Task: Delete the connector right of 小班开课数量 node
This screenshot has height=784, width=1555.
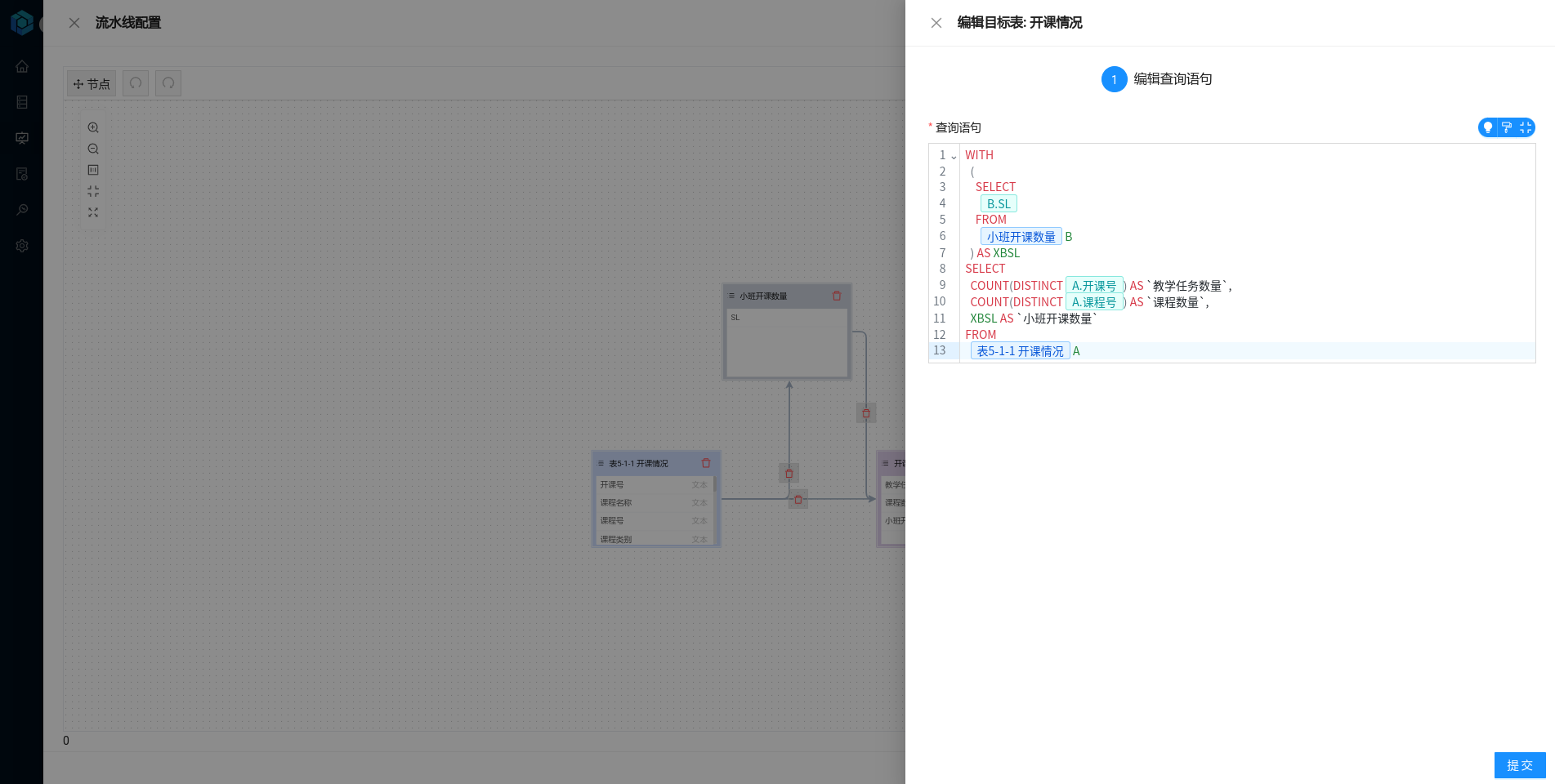Action: coord(866,413)
